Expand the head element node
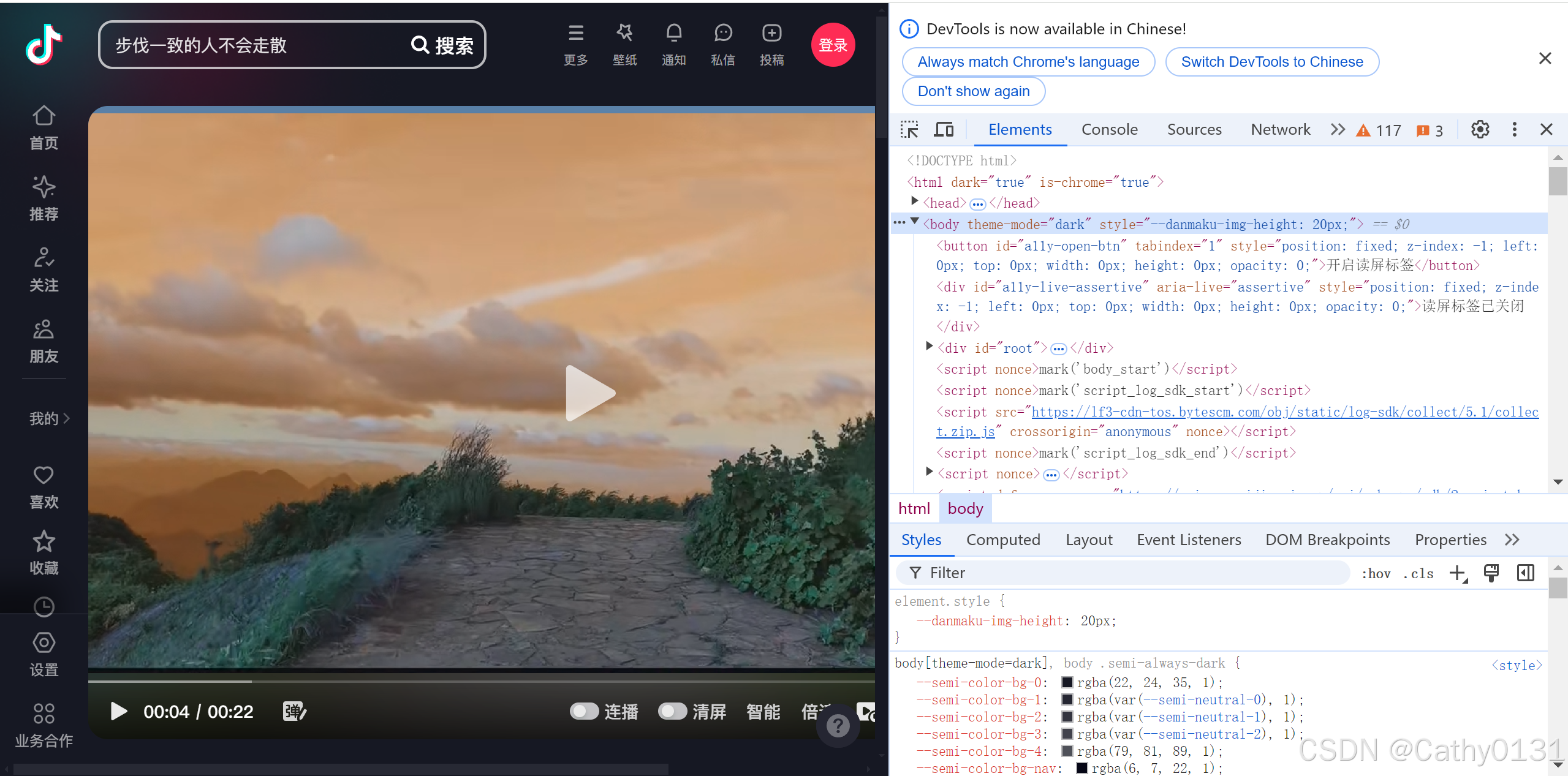The image size is (1568, 776). tap(914, 202)
